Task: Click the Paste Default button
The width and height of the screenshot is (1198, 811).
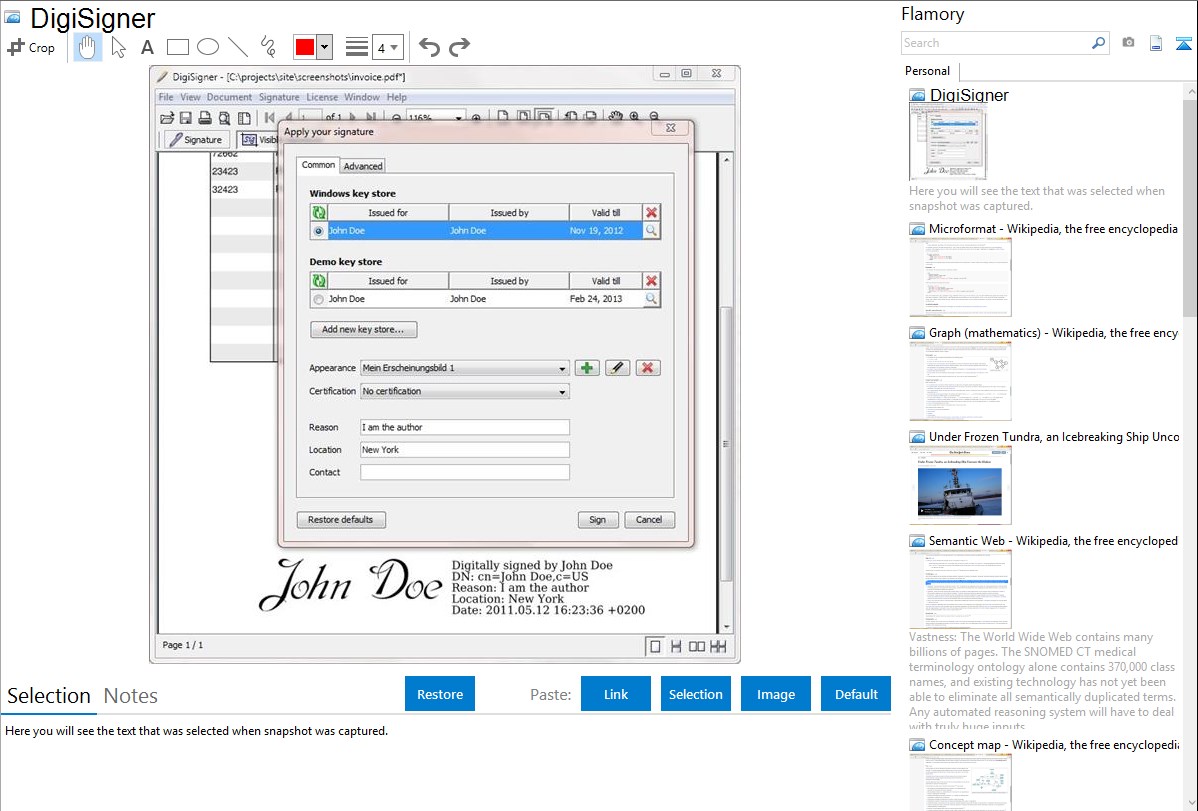Action: coord(856,694)
